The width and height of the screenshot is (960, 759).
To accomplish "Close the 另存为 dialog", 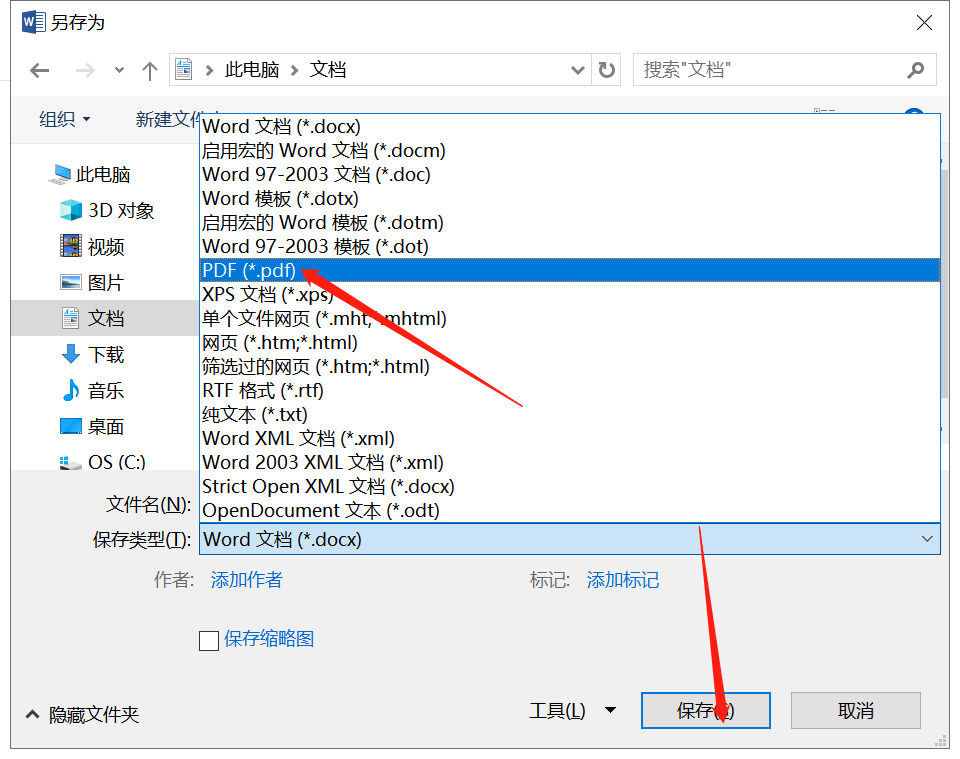I will coord(924,23).
